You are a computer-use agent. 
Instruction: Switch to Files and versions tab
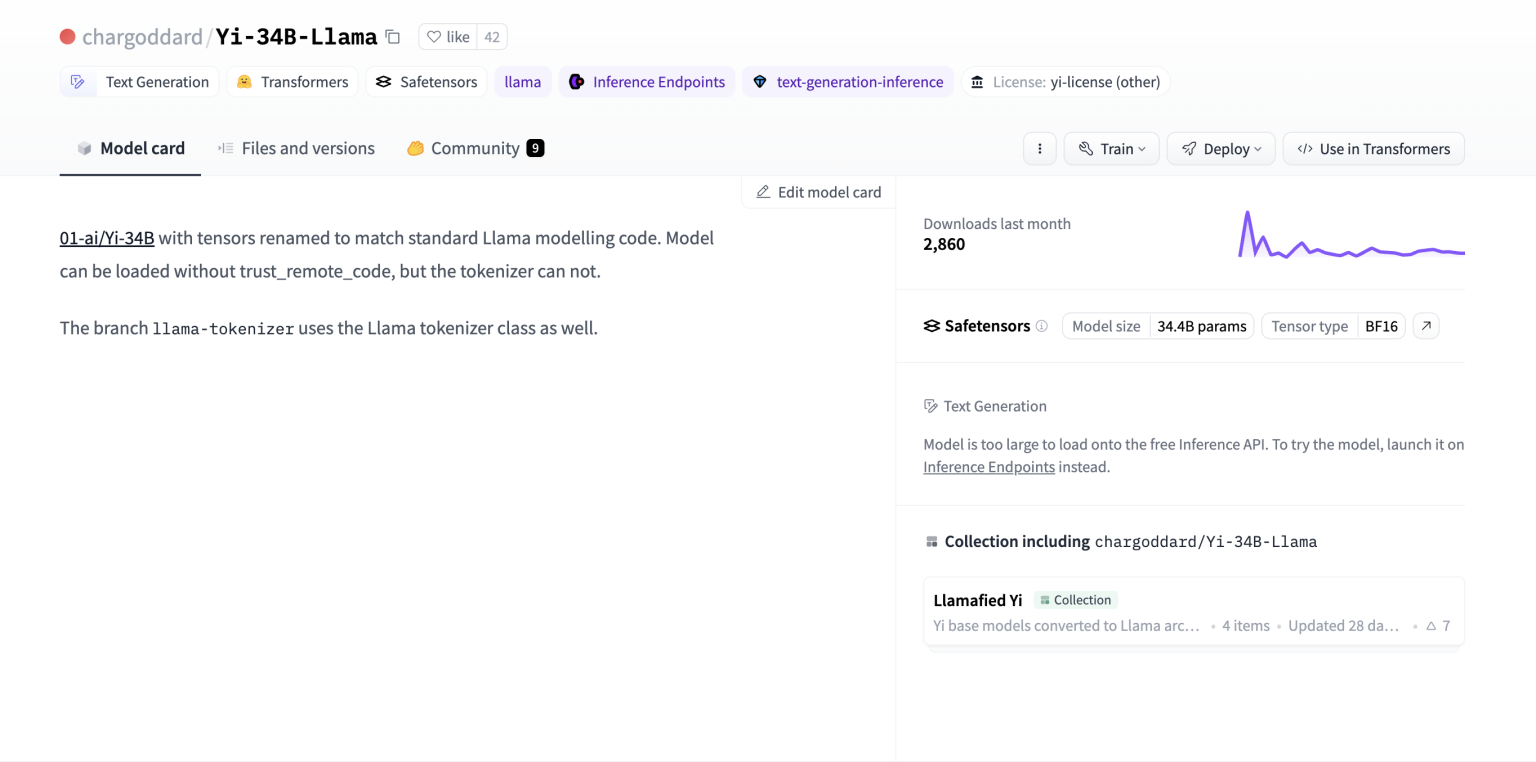(x=296, y=148)
